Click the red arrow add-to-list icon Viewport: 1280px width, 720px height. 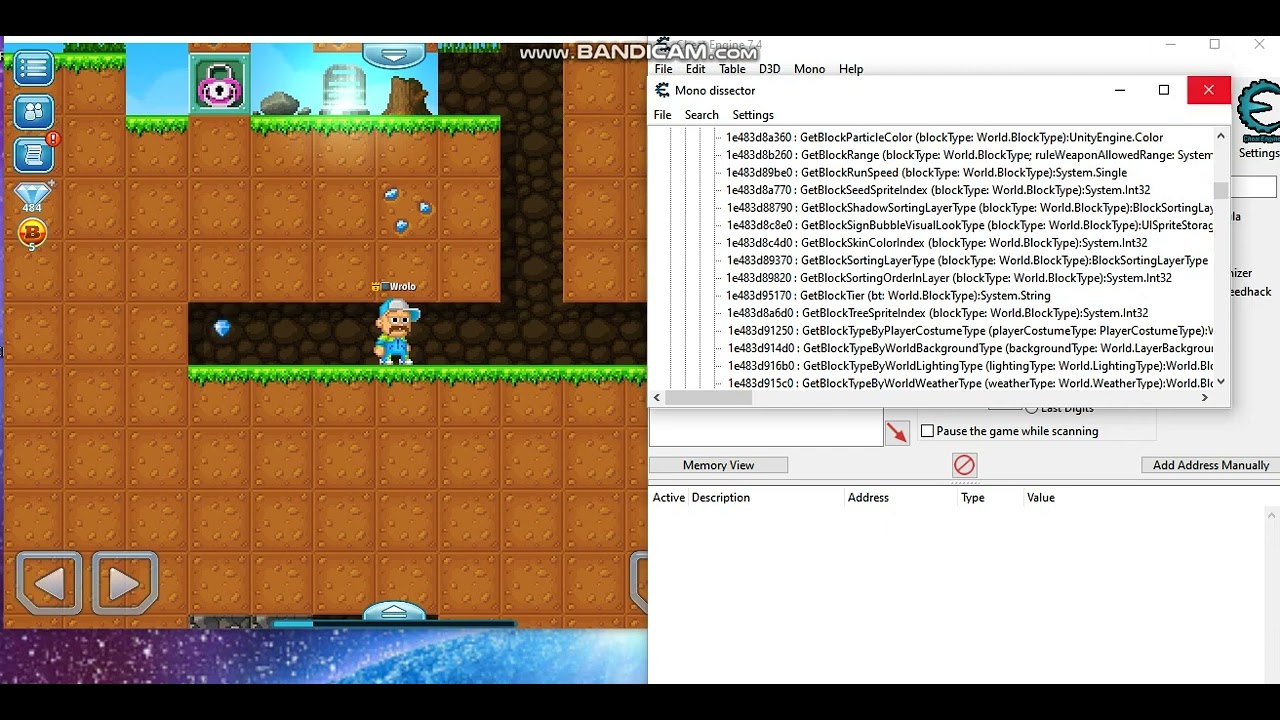coord(896,432)
